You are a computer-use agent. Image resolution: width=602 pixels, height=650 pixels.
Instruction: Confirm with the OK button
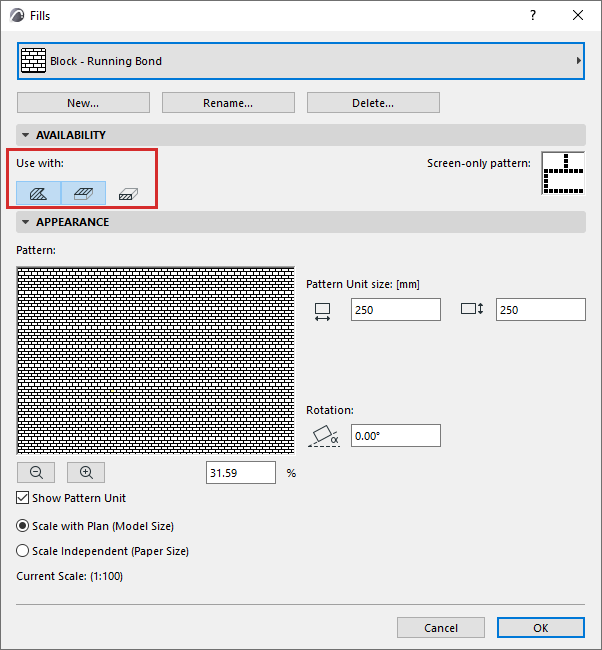541,628
